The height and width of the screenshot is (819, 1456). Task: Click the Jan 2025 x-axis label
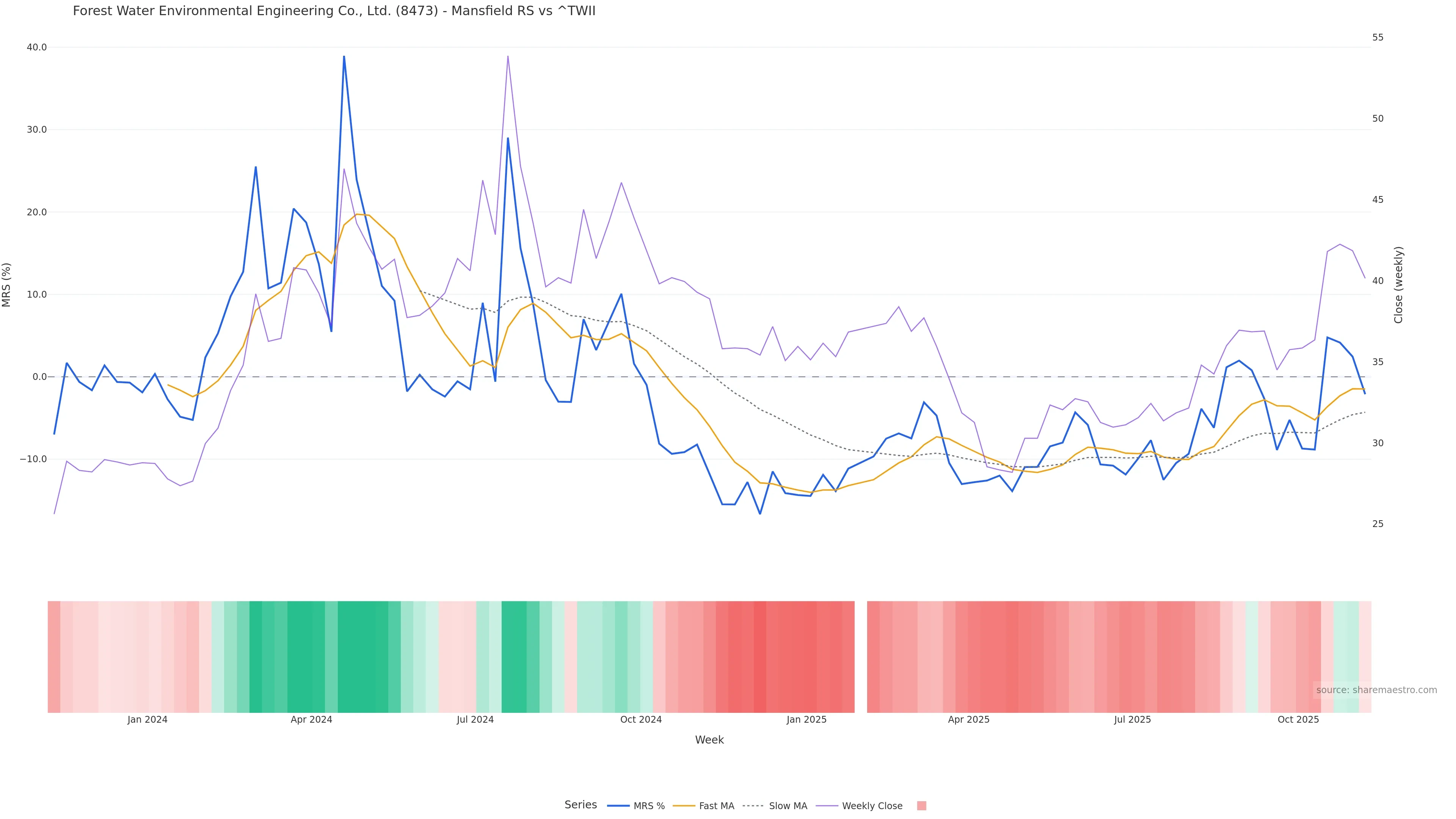click(x=806, y=720)
